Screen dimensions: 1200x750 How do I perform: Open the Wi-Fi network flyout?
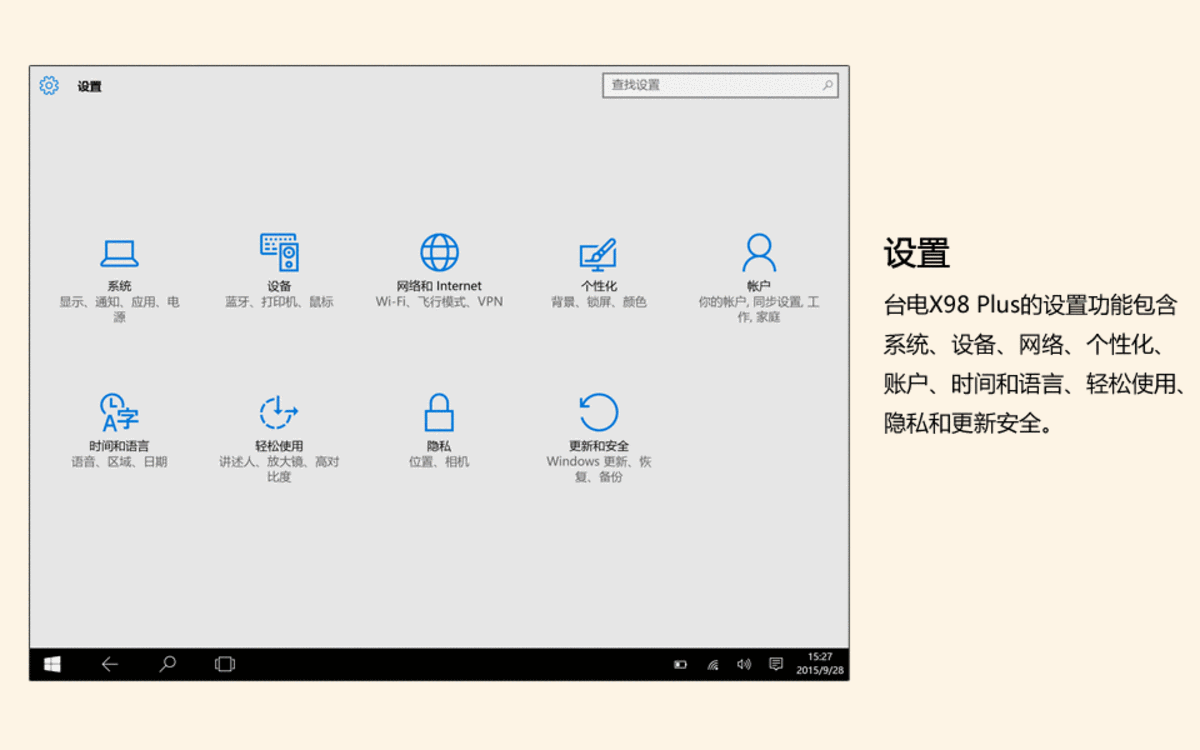[x=712, y=664]
